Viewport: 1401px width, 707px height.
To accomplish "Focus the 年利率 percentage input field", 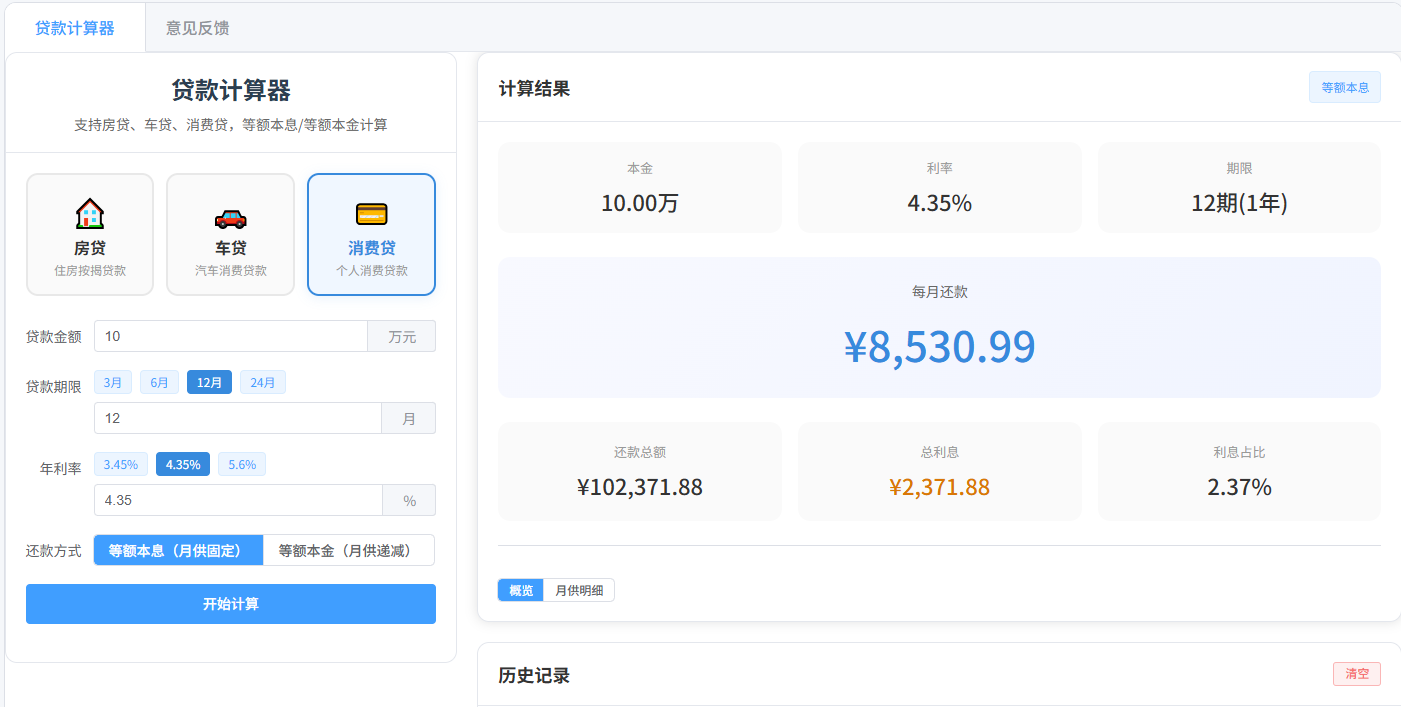I will 238,500.
